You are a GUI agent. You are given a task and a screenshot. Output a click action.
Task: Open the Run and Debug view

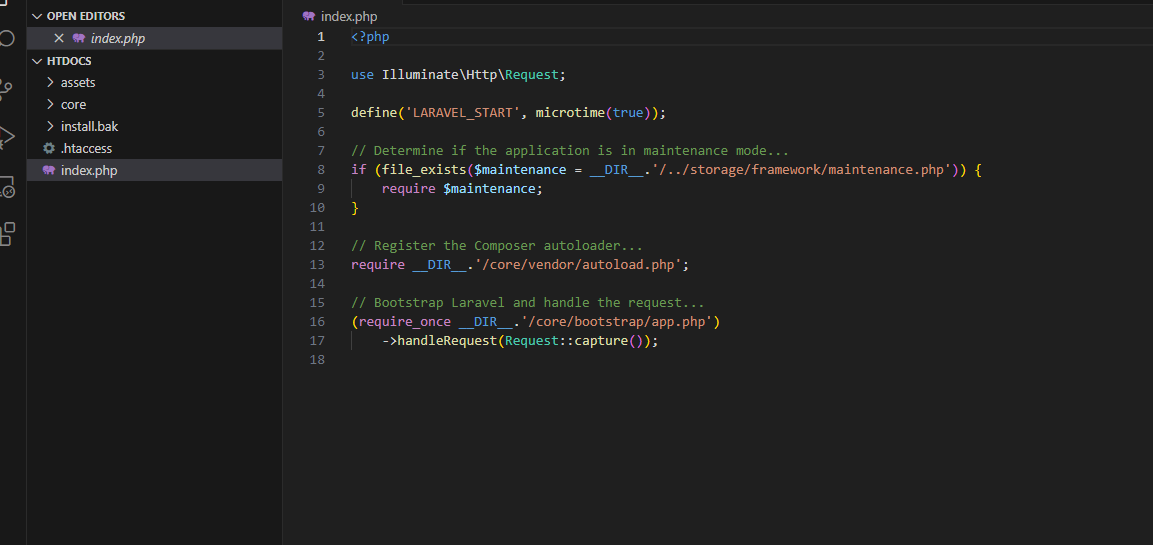(6, 138)
